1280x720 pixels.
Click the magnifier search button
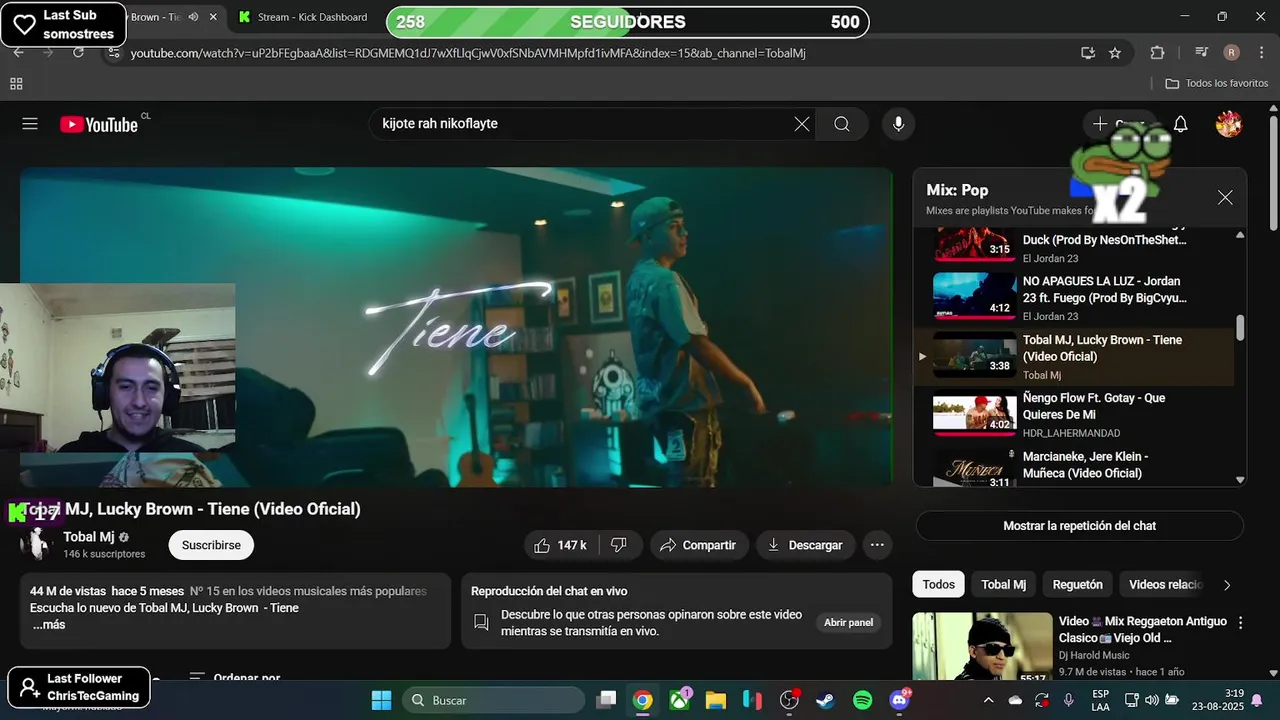pos(842,124)
